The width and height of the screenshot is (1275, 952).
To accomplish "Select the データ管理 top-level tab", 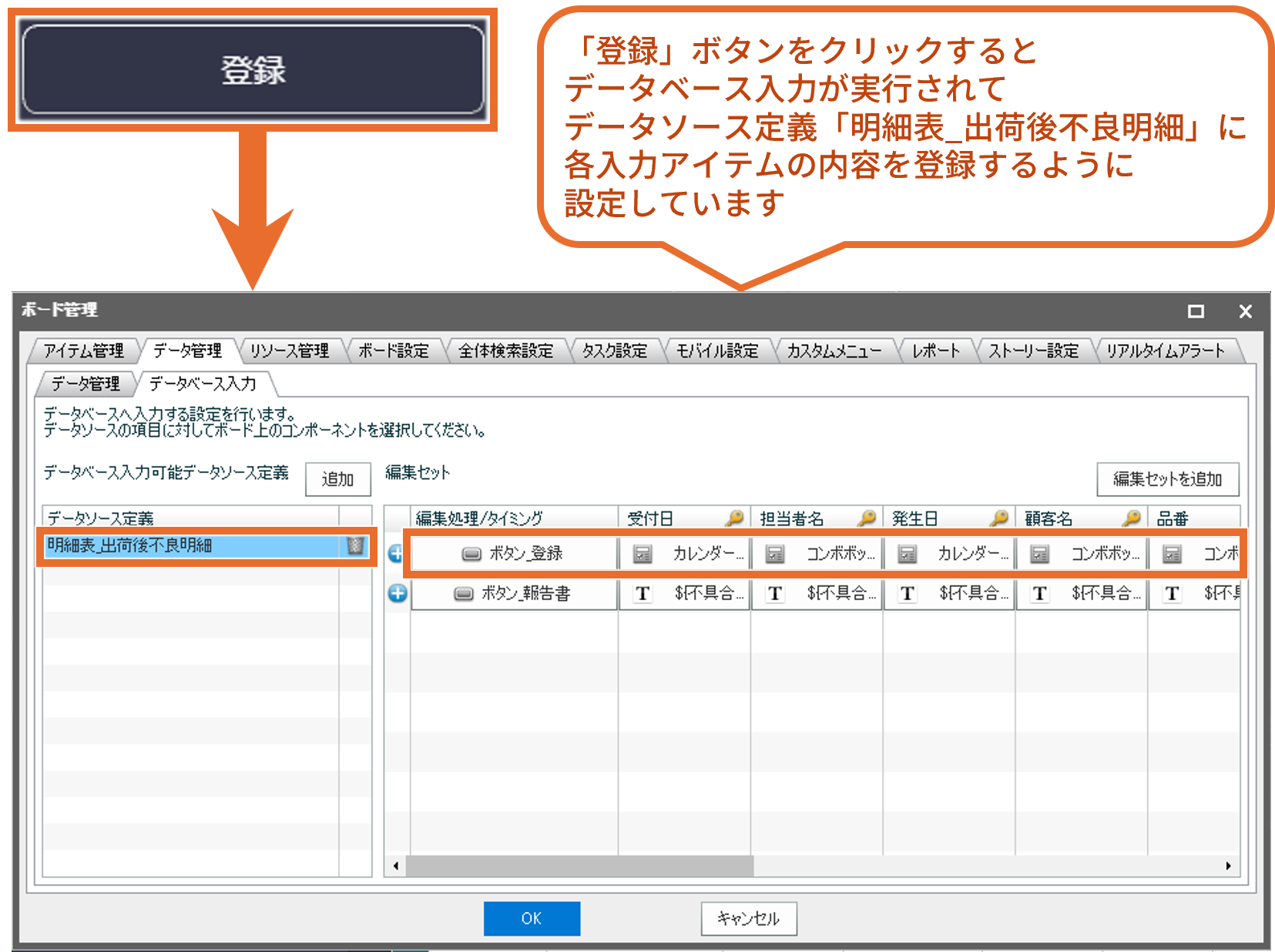I will point(187,351).
